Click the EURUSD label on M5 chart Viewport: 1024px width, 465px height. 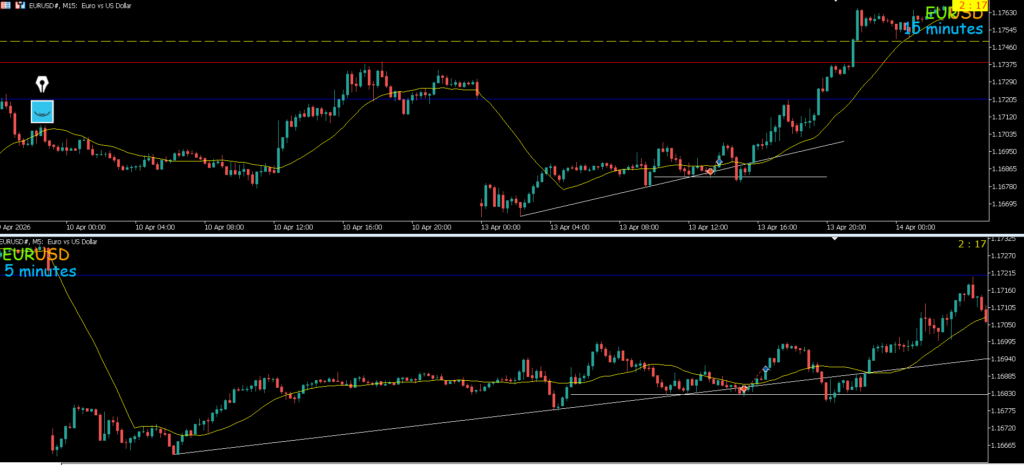[x=35, y=255]
